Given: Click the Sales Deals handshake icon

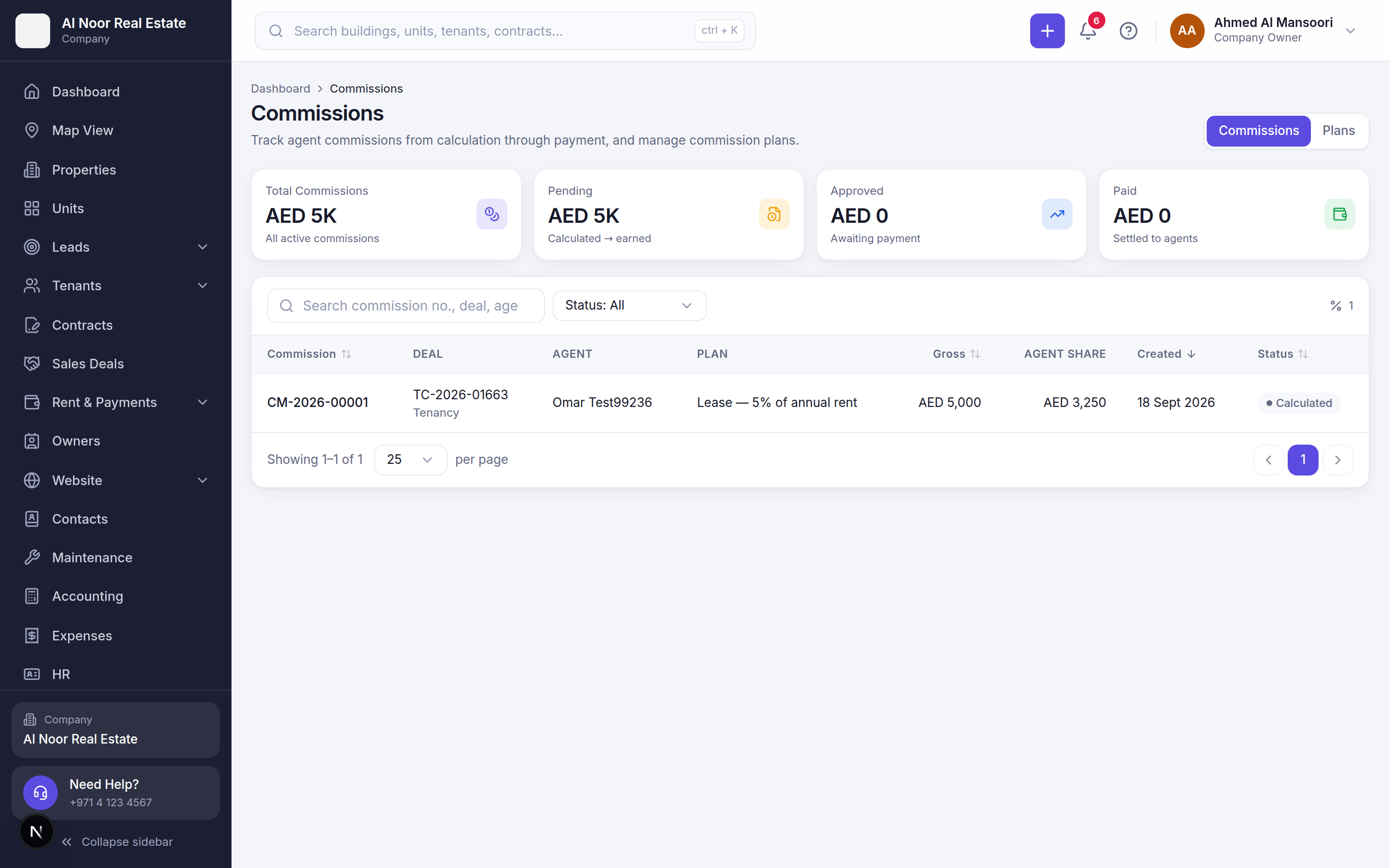Looking at the screenshot, I should 32,364.
